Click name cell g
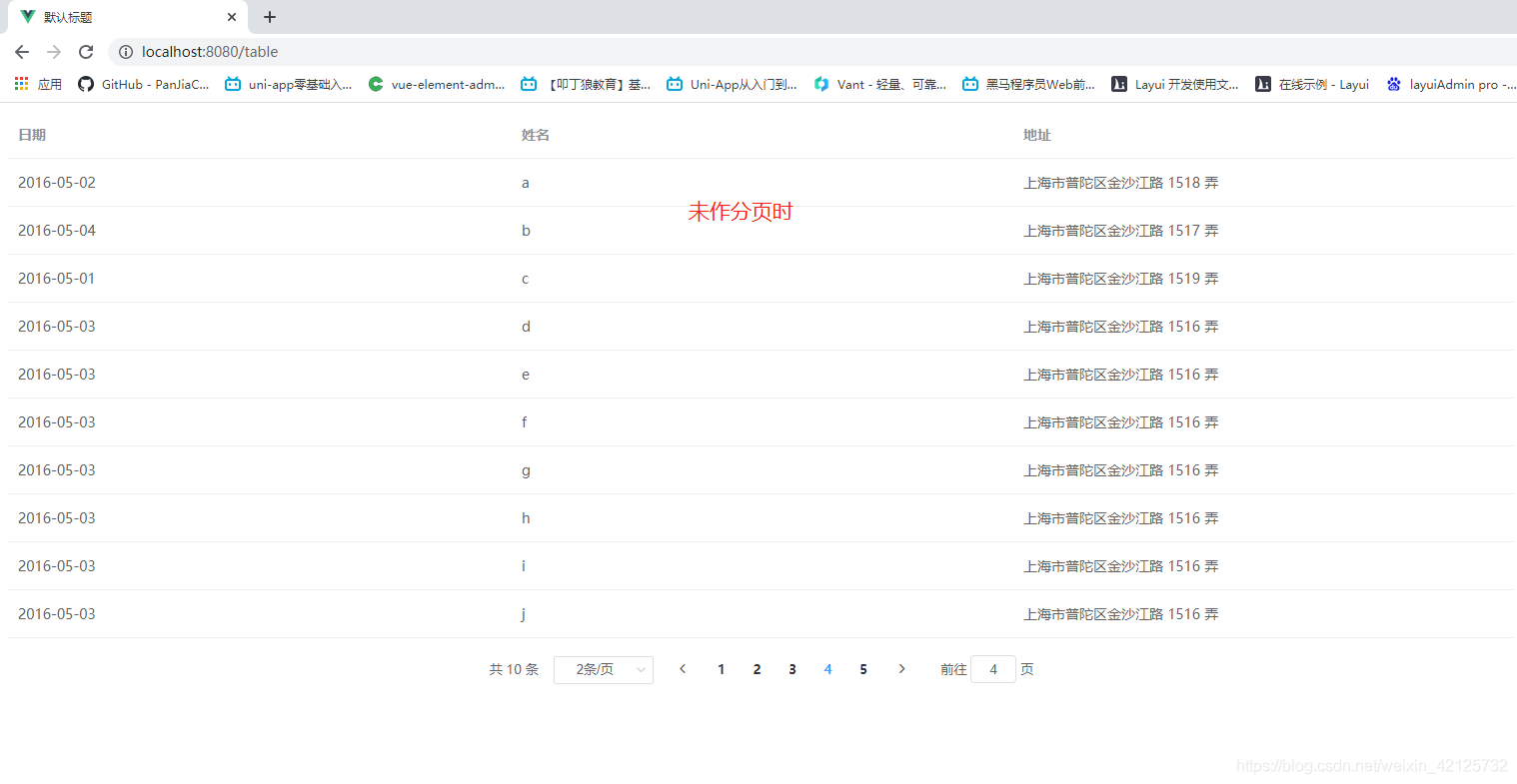 pos(526,470)
